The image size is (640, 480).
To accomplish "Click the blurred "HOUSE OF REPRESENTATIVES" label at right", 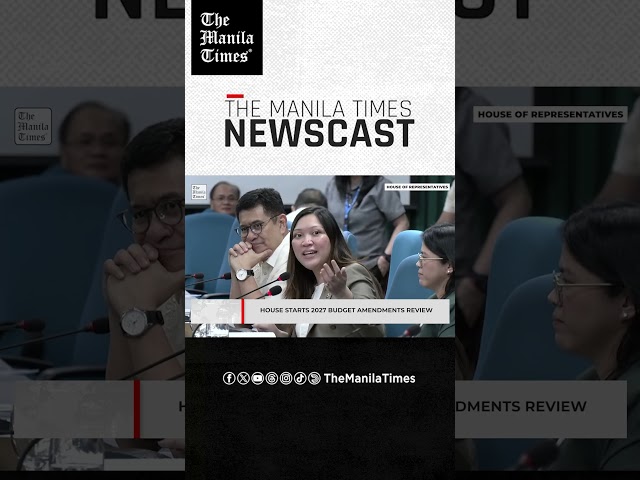I will point(550,114).
